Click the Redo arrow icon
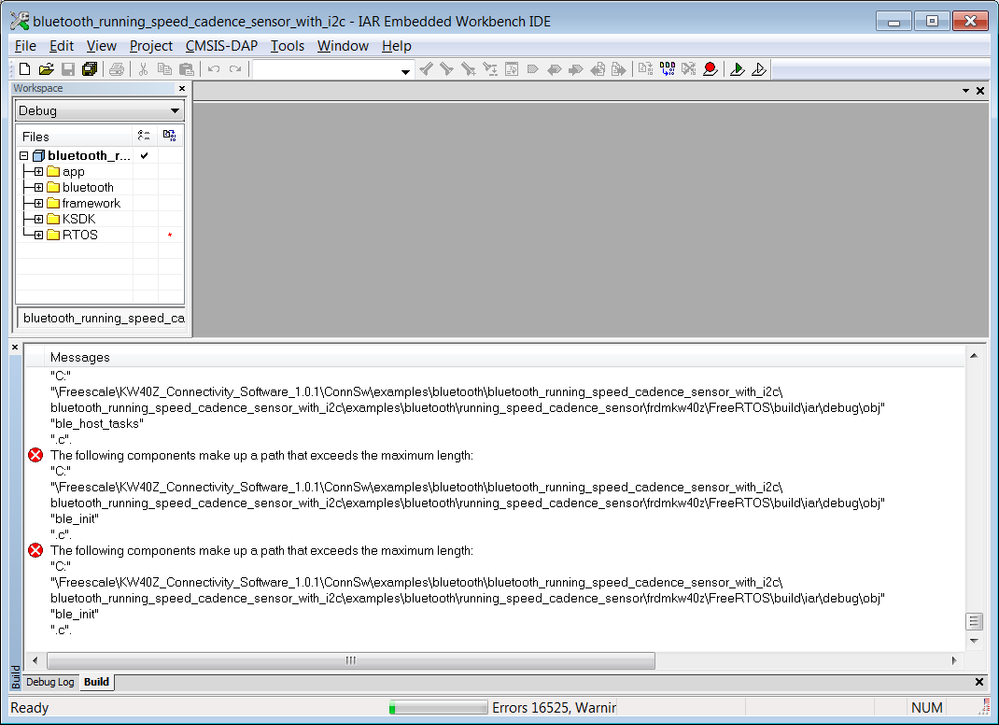This screenshot has width=999, height=725. point(235,69)
